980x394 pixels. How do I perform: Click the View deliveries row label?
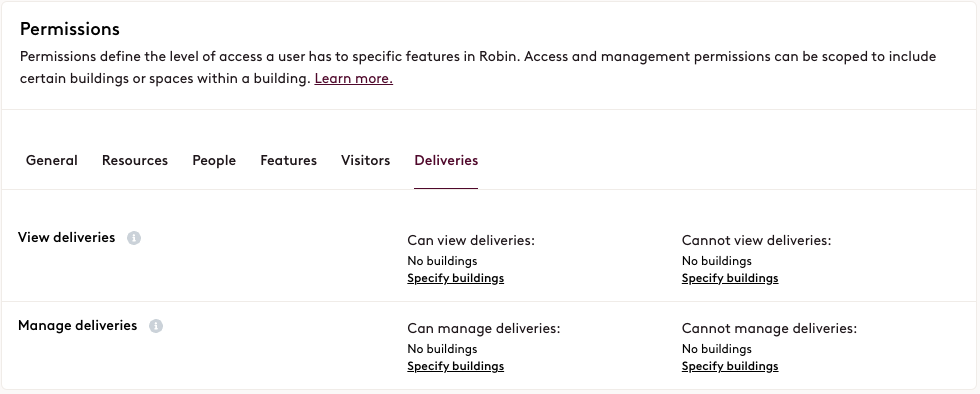67,238
